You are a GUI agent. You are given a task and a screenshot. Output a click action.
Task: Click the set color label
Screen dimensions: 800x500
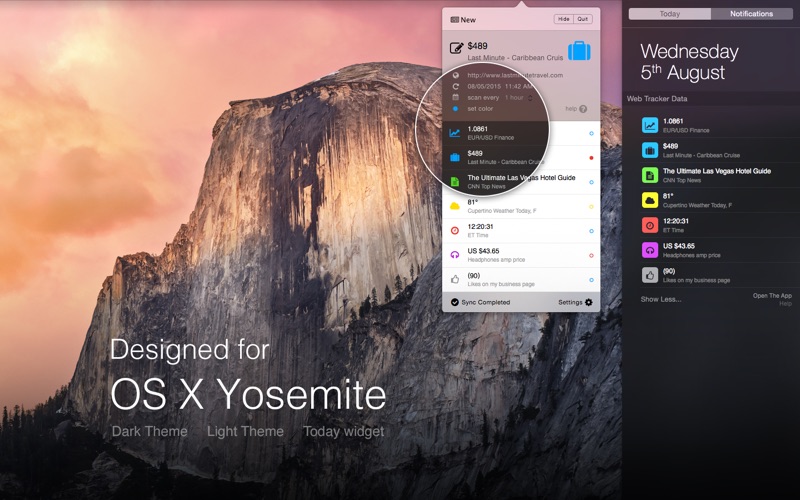pos(480,109)
